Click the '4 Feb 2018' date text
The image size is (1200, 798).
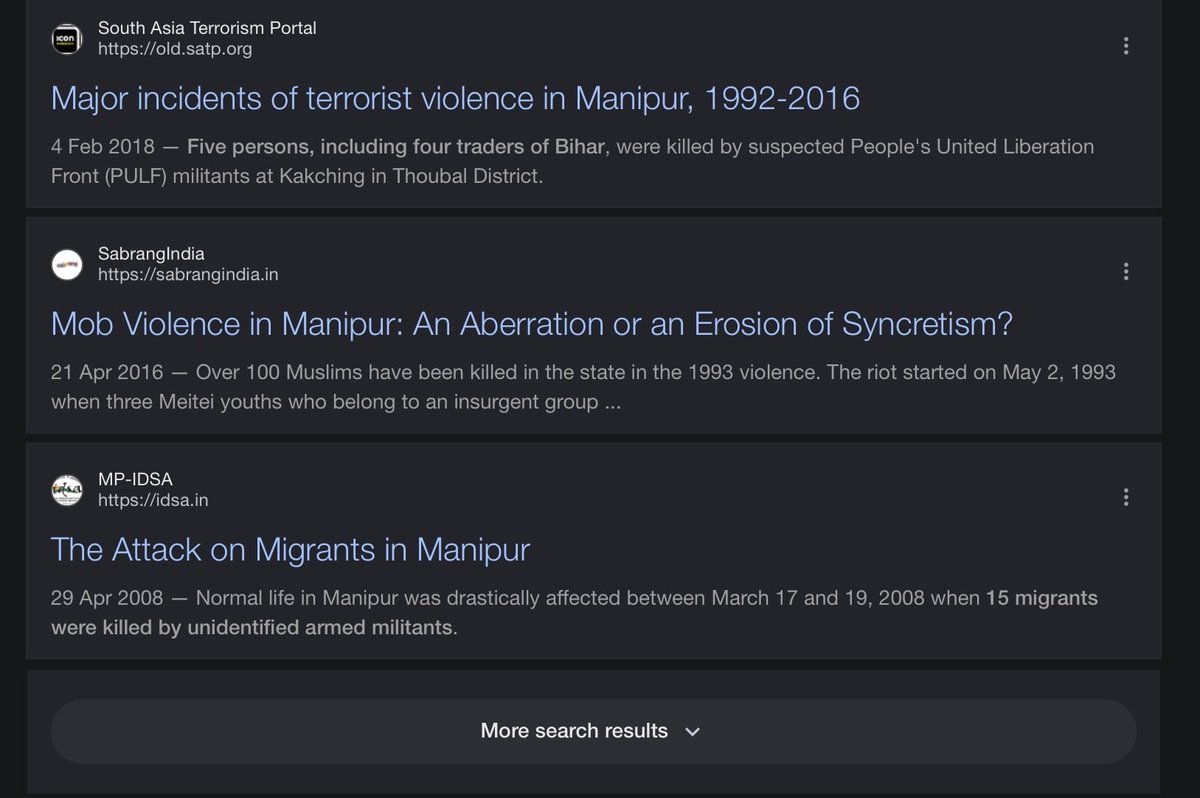coord(103,147)
